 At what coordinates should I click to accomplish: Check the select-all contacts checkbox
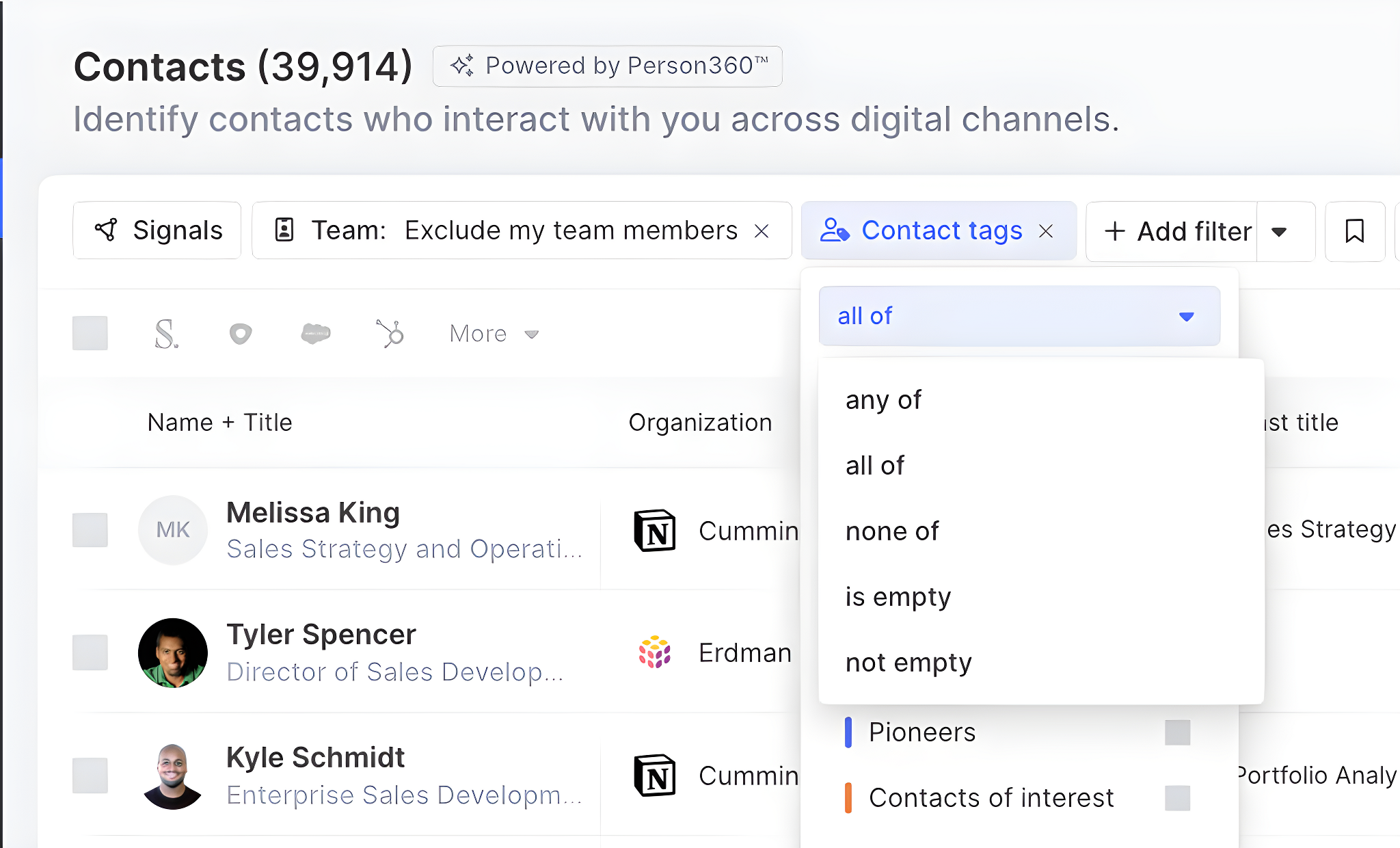[90, 333]
